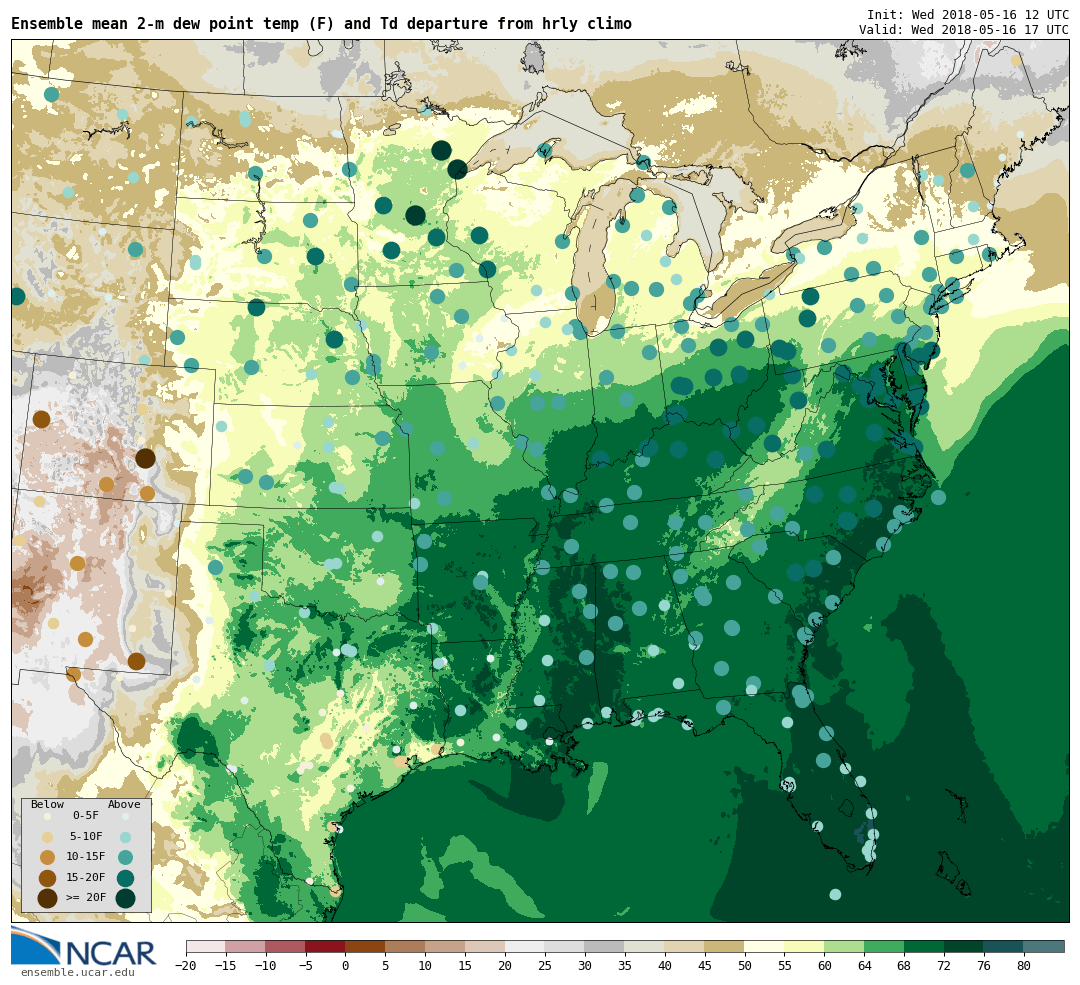1080x985 pixels.
Task: Click the -15 to -10 colorbar swatch
Action: click(x=246, y=947)
